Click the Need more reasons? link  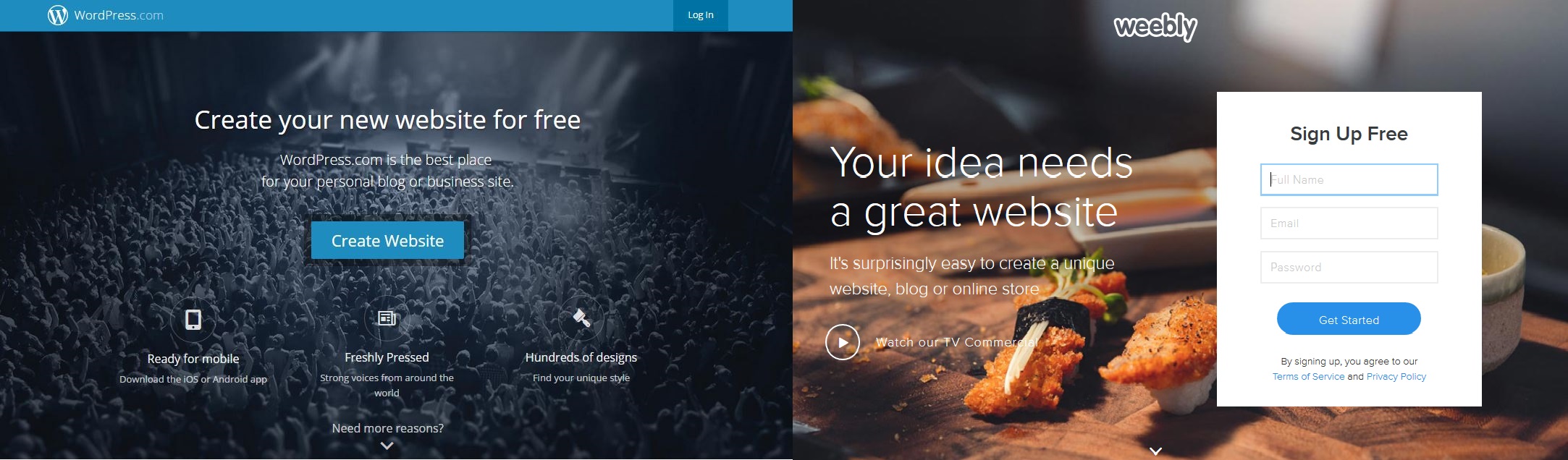tap(387, 428)
